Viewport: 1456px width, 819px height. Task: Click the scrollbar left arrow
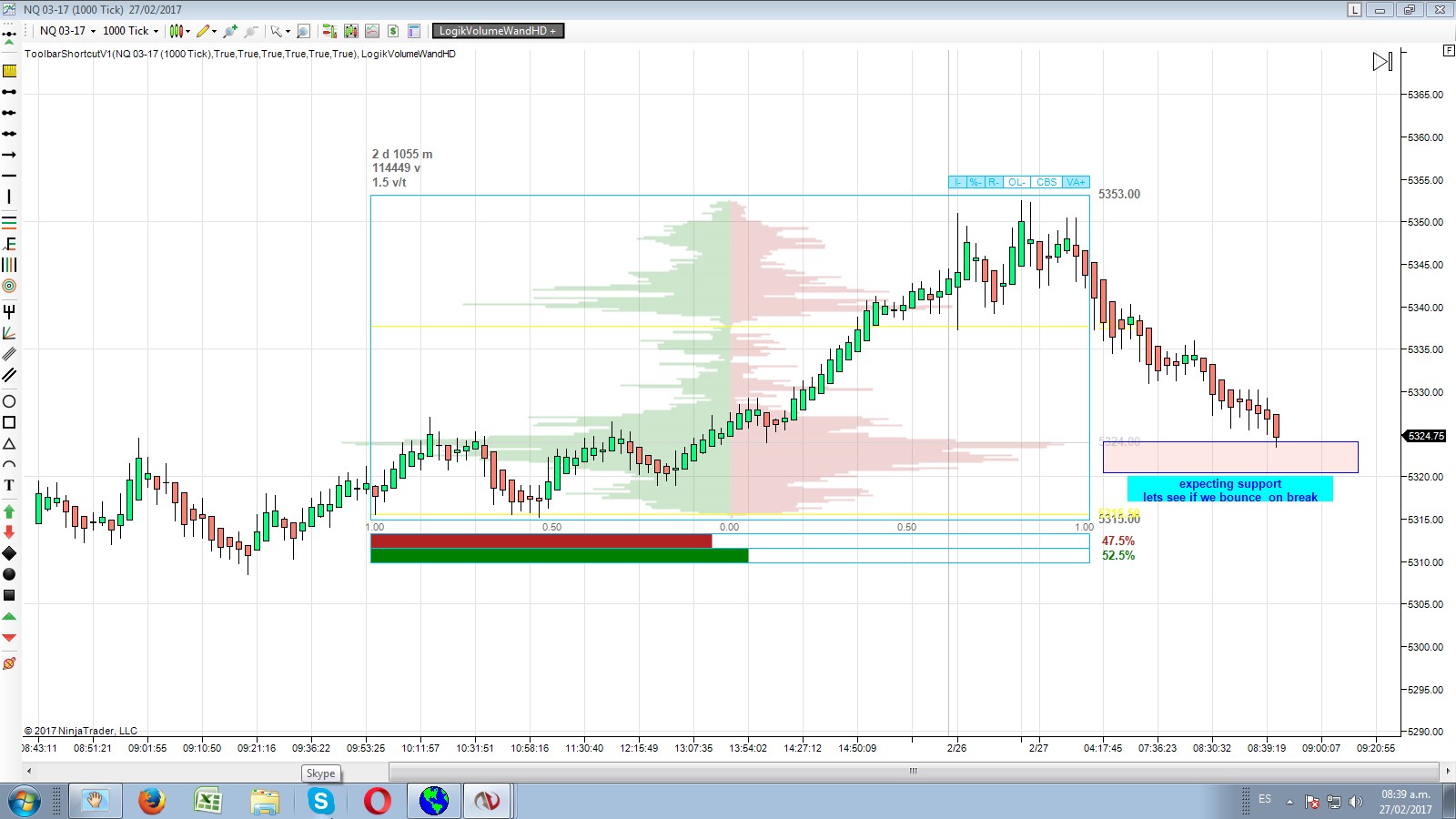(x=29, y=771)
